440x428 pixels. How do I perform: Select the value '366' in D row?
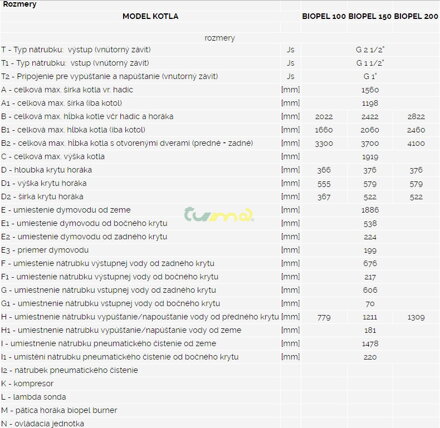coord(324,170)
